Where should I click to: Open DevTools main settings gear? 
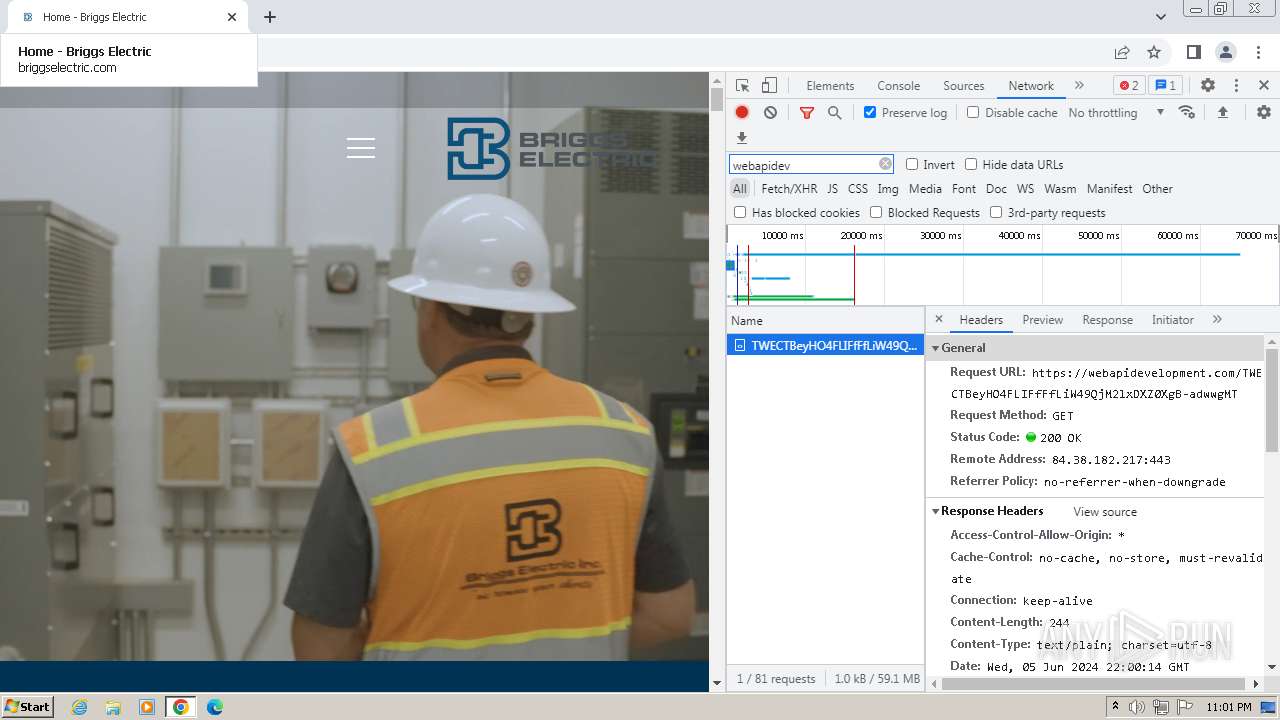[1208, 86]
